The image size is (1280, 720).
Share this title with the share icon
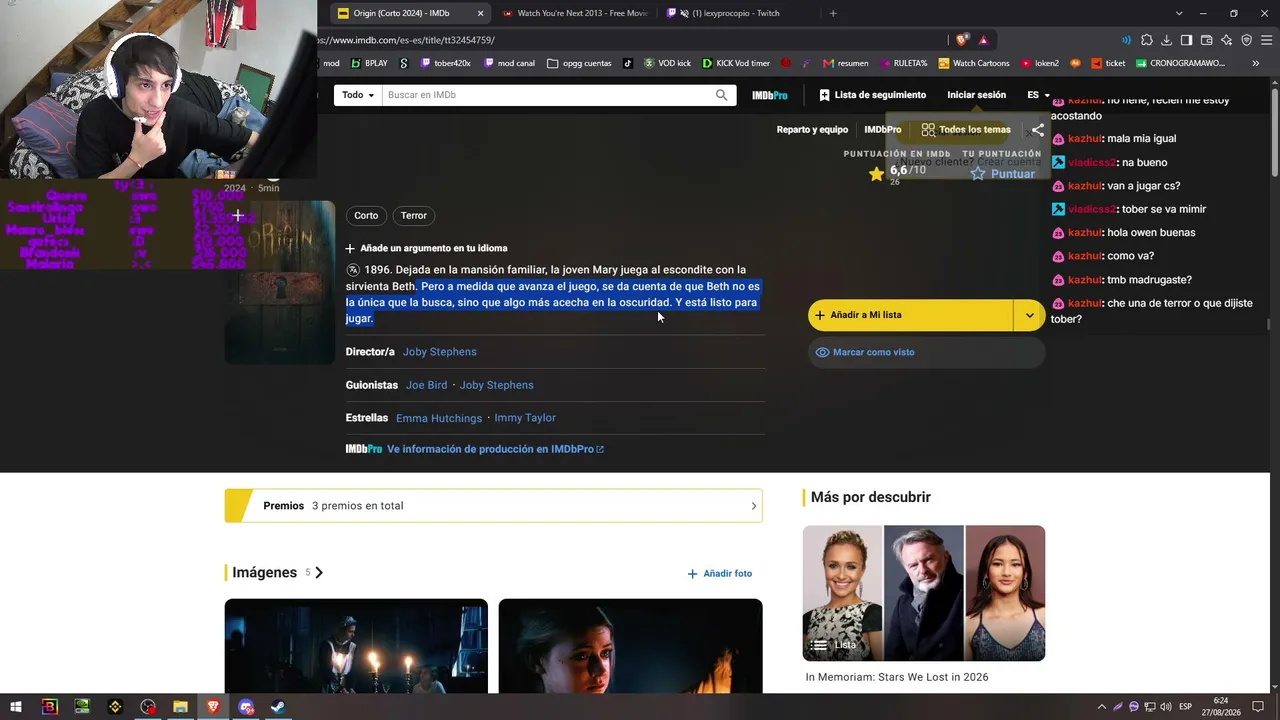click(1038, 130)
